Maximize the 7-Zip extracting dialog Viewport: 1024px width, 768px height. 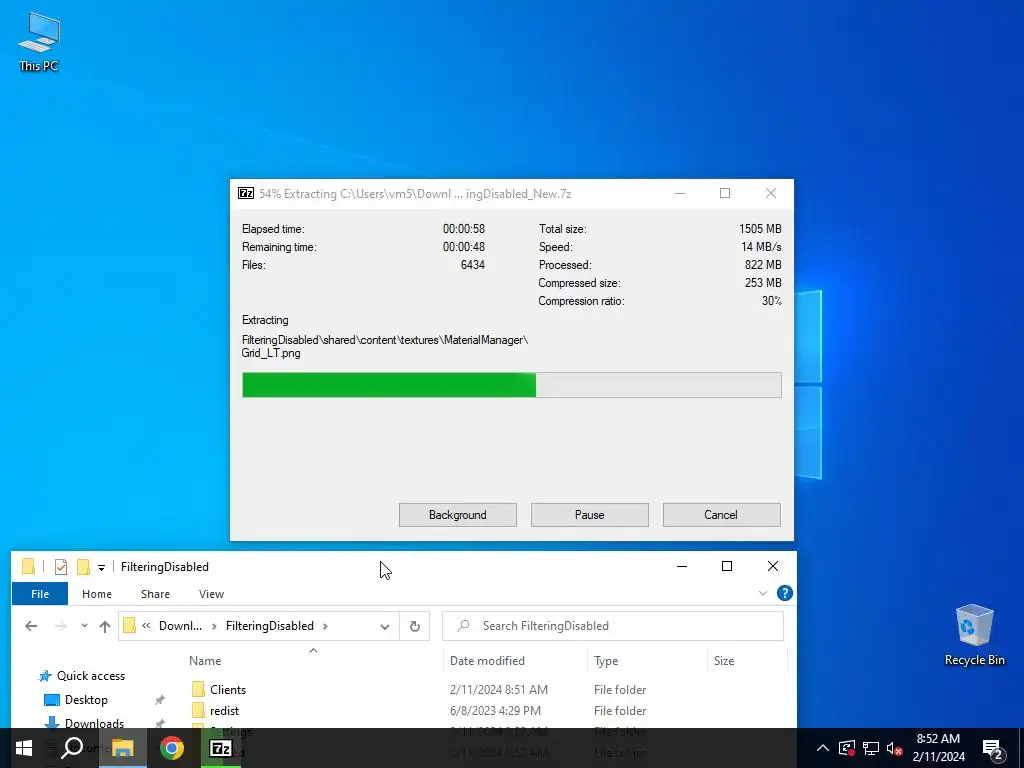725,193
